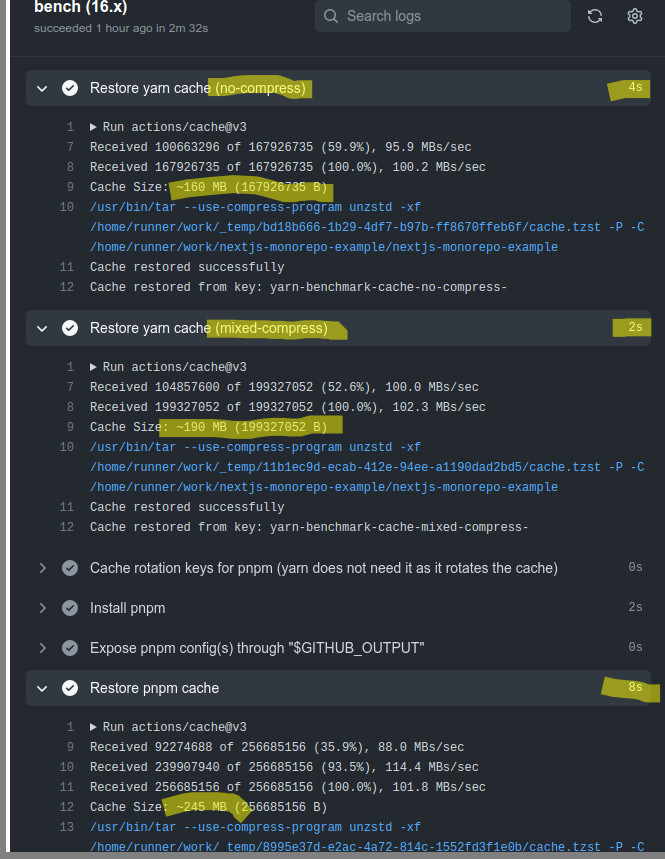
Task: Open the log settings gear icon
Action: 634,16
